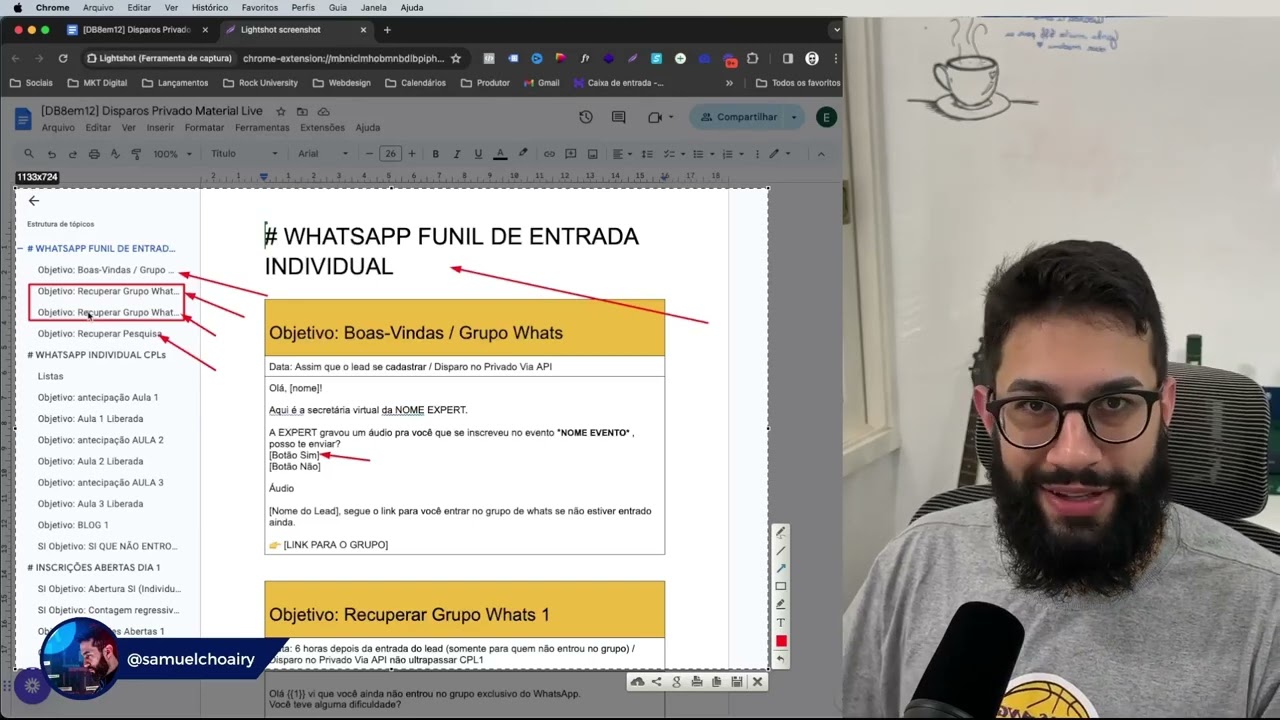
Task: Go to outline item Objetivo: Recuperar Pesquisa
Action: click(x=99, y=334)
